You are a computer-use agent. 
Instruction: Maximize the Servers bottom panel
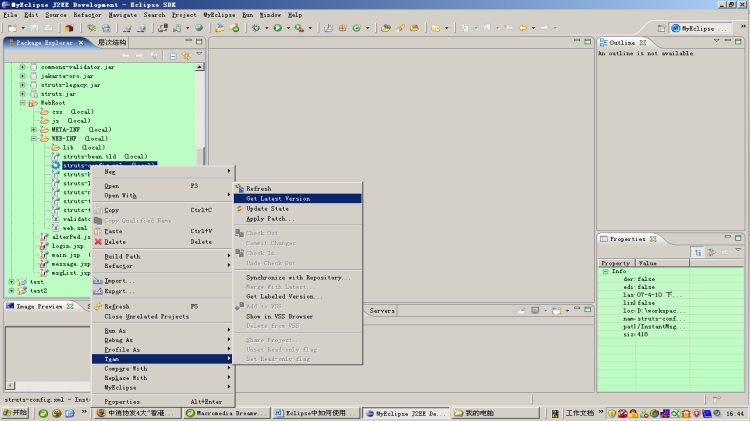tap(588, 310)
